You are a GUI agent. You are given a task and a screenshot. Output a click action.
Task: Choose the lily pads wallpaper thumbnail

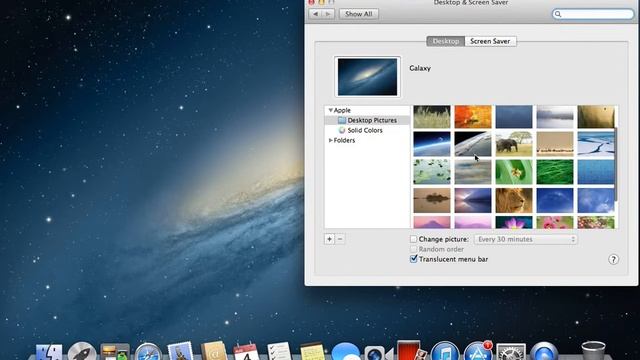[x=432, y=172]
